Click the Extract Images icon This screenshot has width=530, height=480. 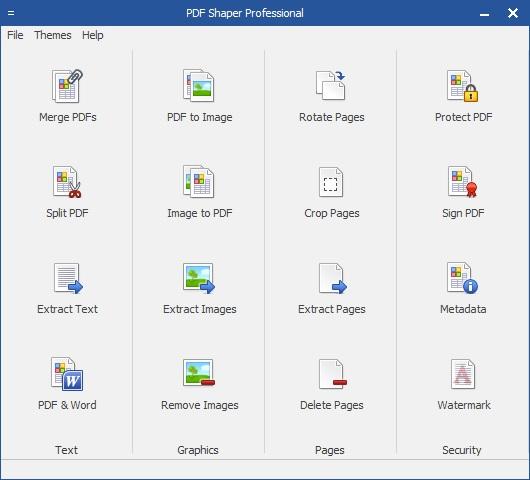199,278
